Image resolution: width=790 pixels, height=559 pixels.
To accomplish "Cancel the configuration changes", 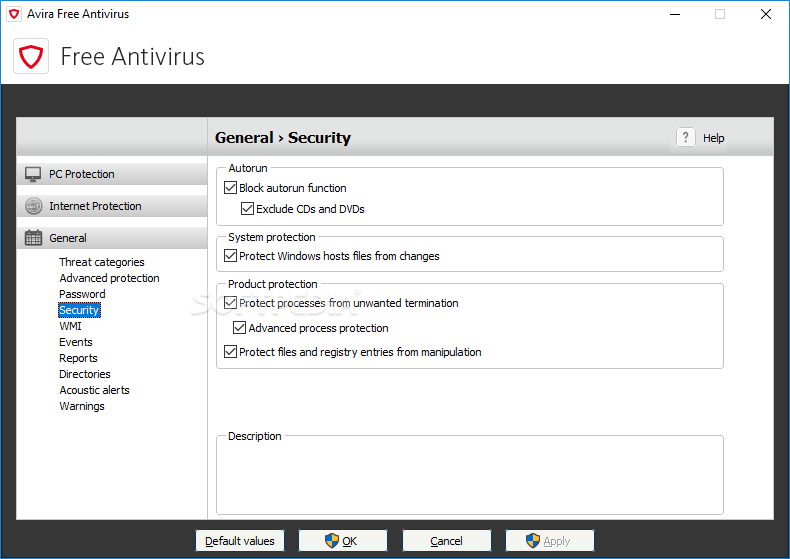I will coord(446,541).
